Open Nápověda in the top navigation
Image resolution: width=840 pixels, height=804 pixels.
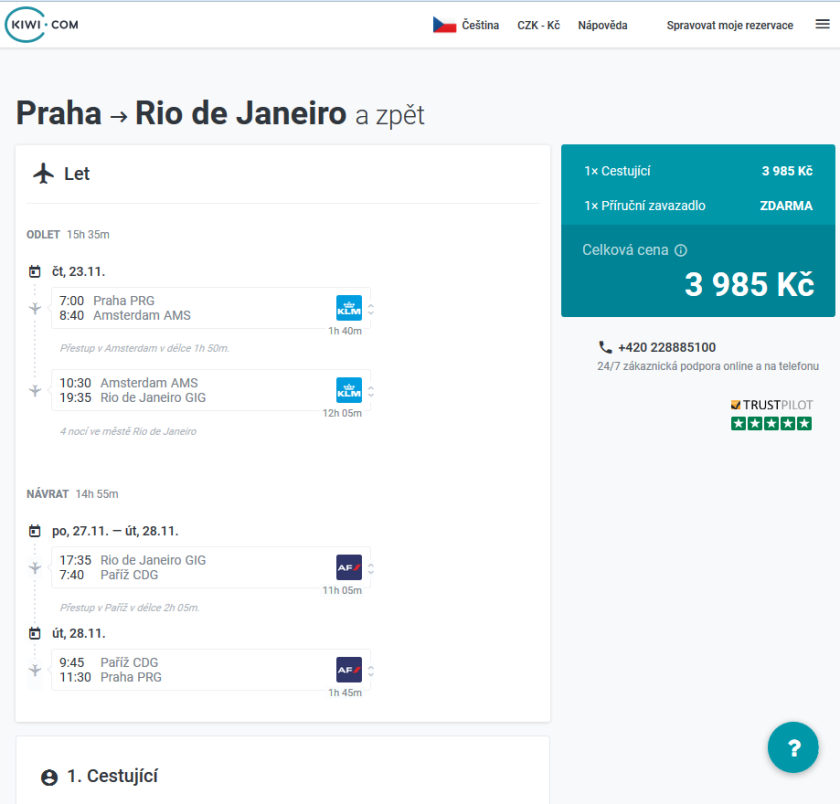pos(602,25)
